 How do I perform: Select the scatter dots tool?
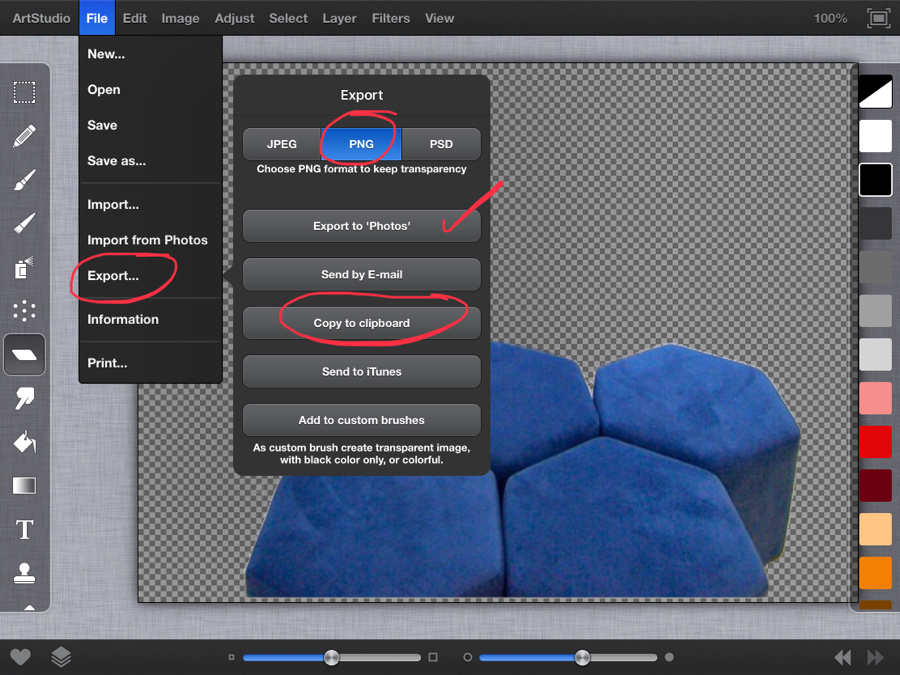pos(24,311)
